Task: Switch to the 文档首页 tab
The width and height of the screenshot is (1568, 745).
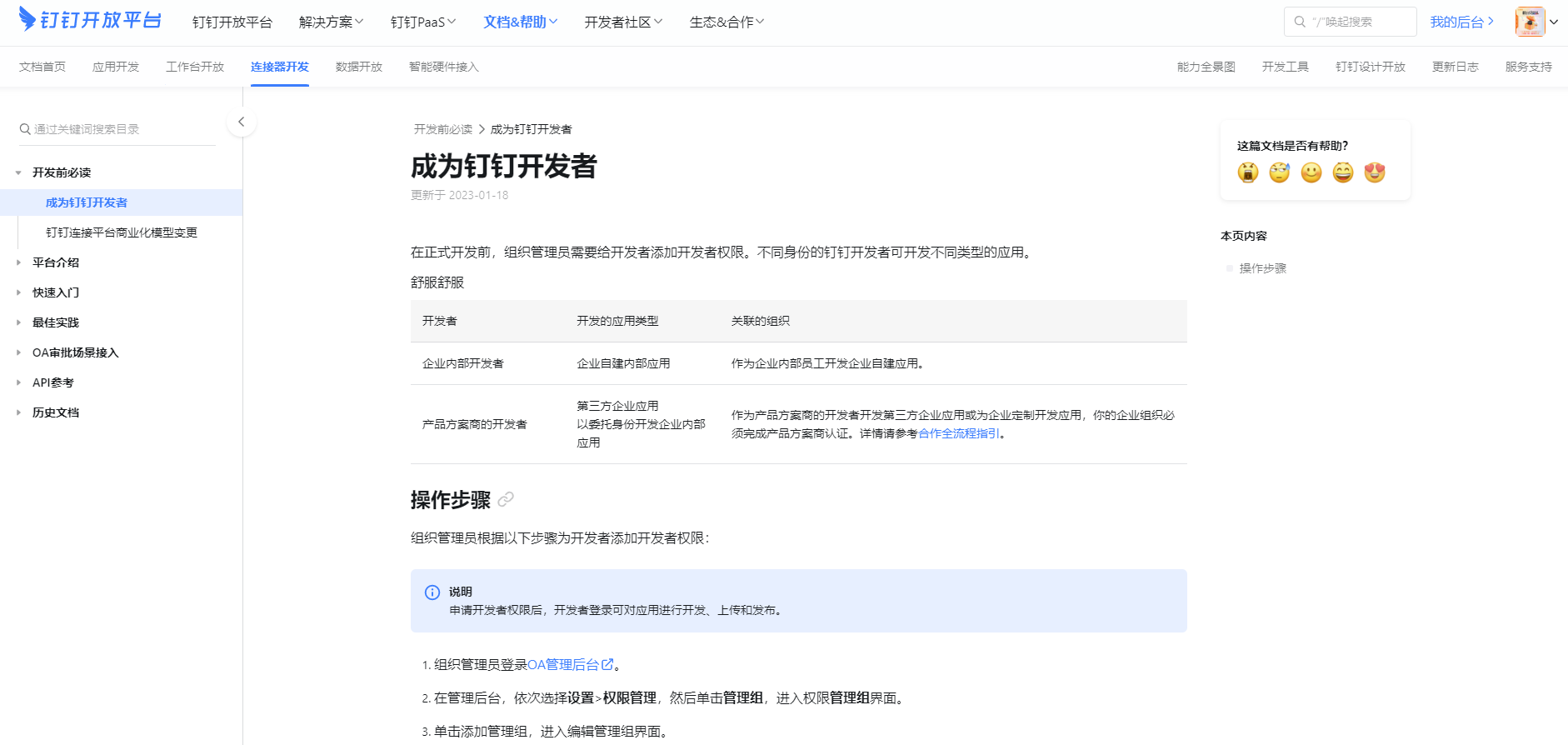Action: [x=42, y=67]
